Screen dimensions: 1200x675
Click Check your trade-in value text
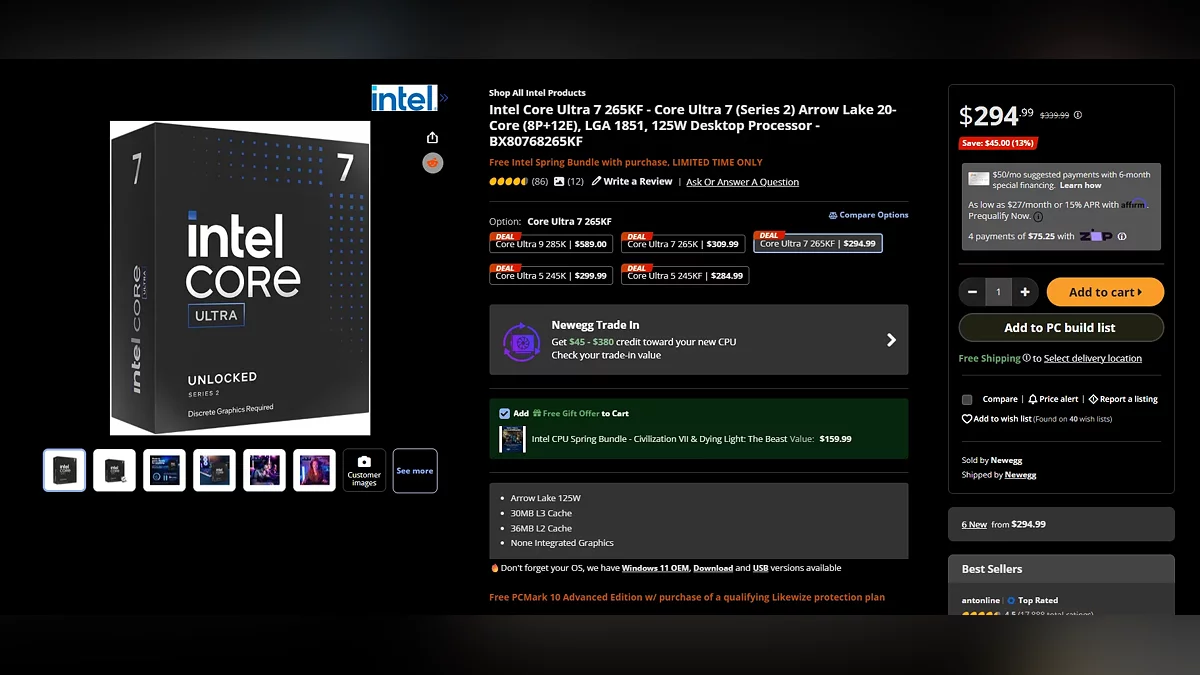point(606,355)
